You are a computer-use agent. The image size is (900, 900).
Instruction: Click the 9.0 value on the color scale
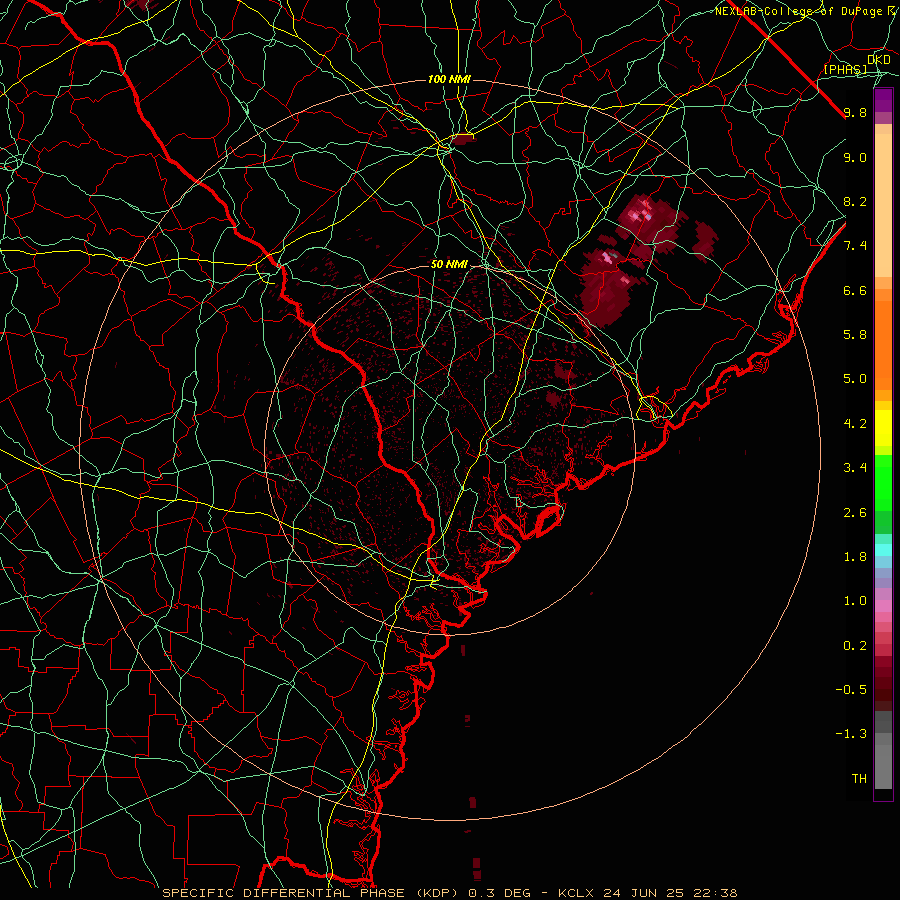855,157
